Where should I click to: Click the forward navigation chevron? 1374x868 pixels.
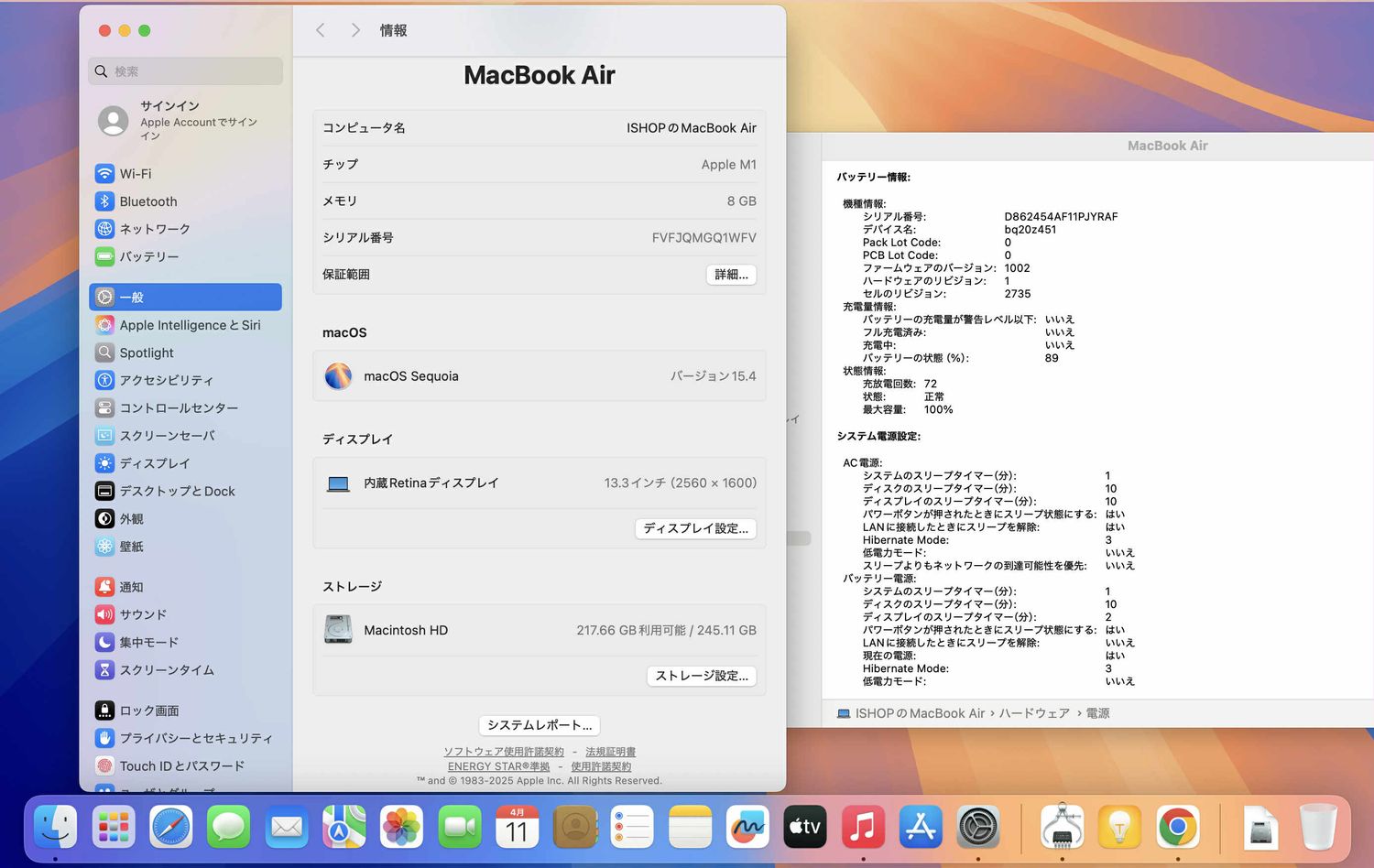click(x=355, y=30)
